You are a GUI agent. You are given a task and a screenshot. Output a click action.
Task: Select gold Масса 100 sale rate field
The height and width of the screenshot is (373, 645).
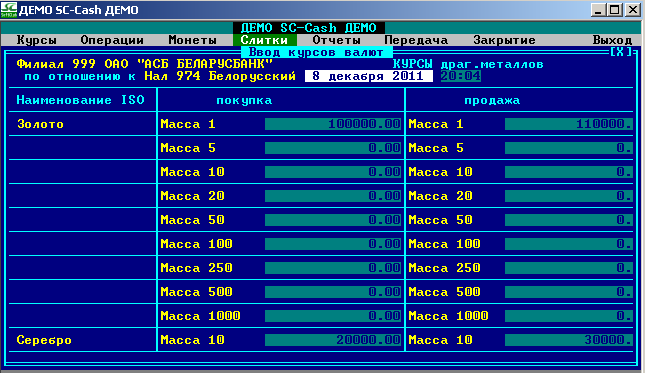568,244
